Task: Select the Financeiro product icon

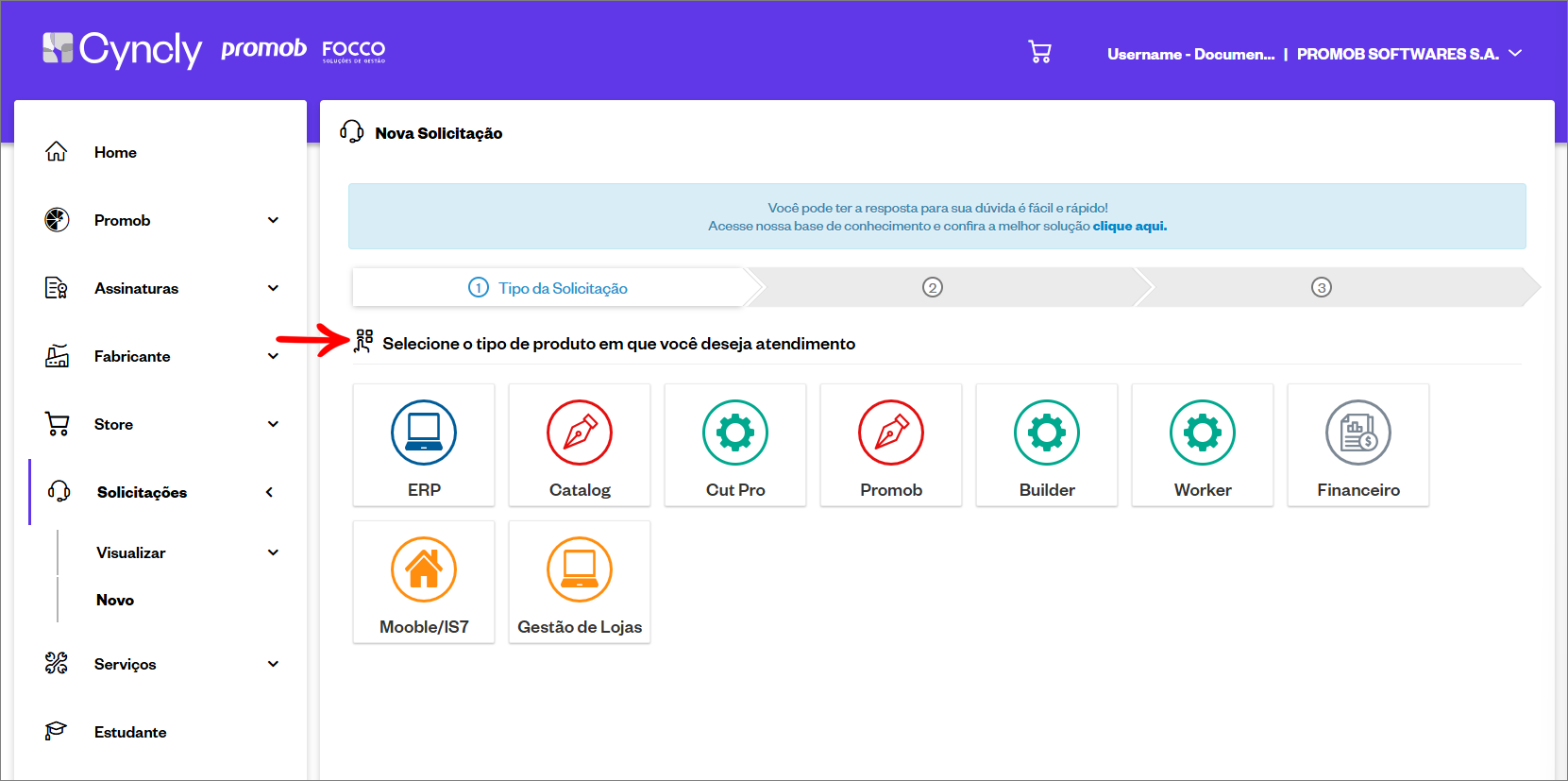Action: coord(1358,433)
